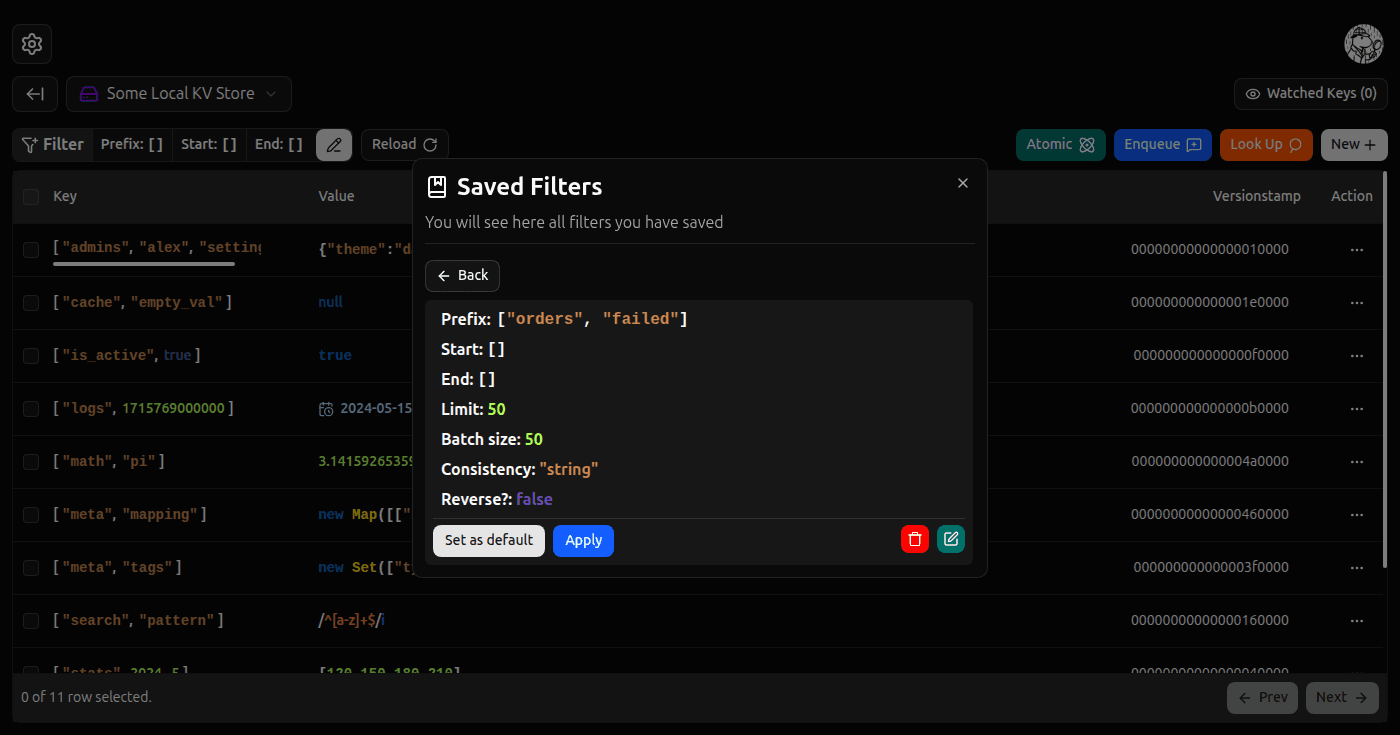The width and height of the screenshot is (1400, 735).
Task: Click the Saved Filters bookmark icon
Action: pyautogui.click(x=437, y=187)
